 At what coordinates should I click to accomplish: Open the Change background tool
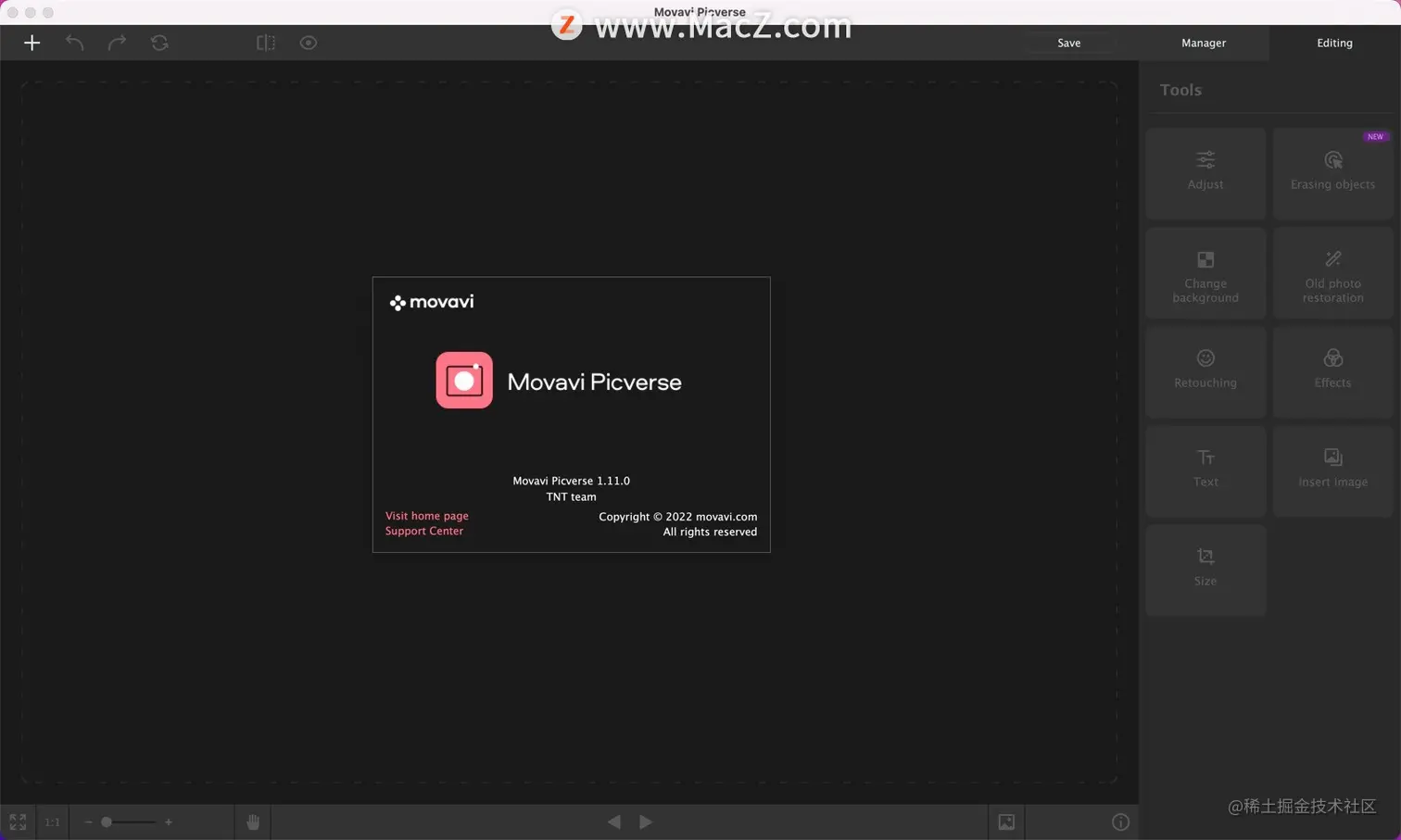pyautogui.click(x=1205, y=273)
